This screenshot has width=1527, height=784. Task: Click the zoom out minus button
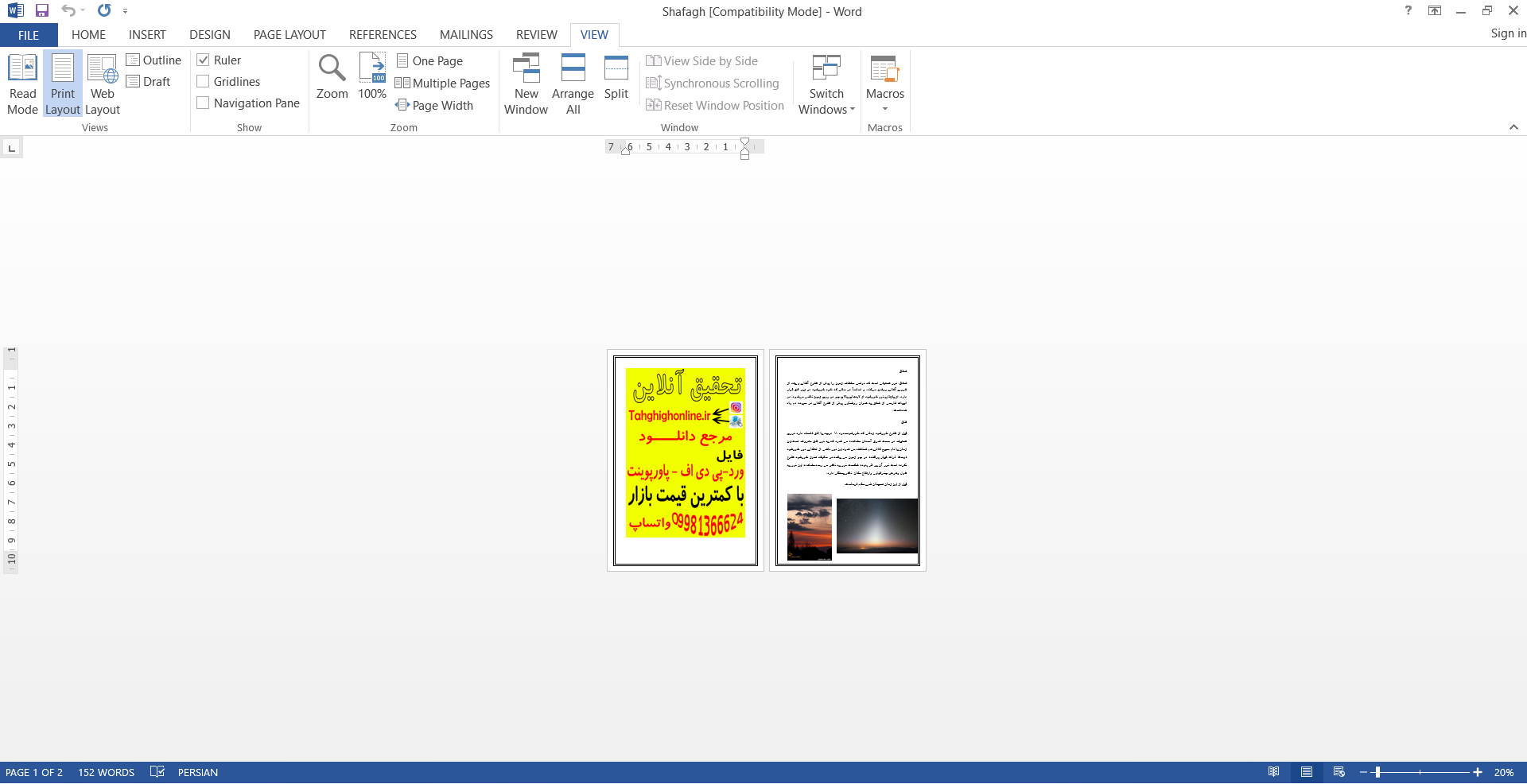pyautogui.click(x=1364, y=772)
